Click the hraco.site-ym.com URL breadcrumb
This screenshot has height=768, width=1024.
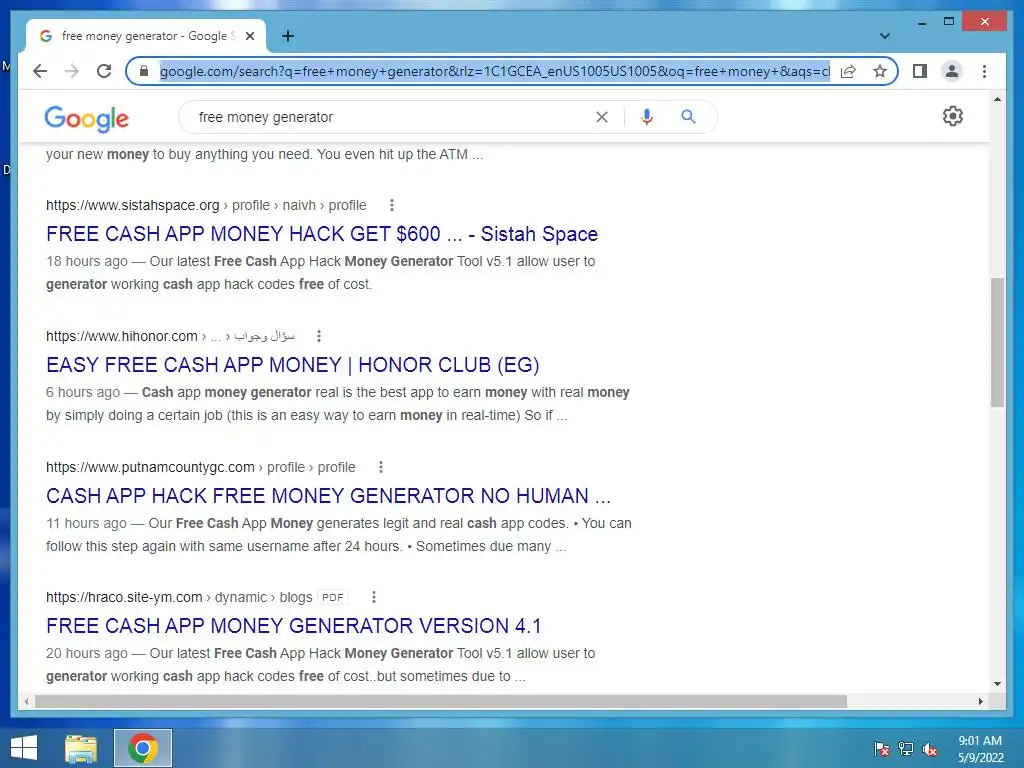pyautogui.click(x=179, y=597)
